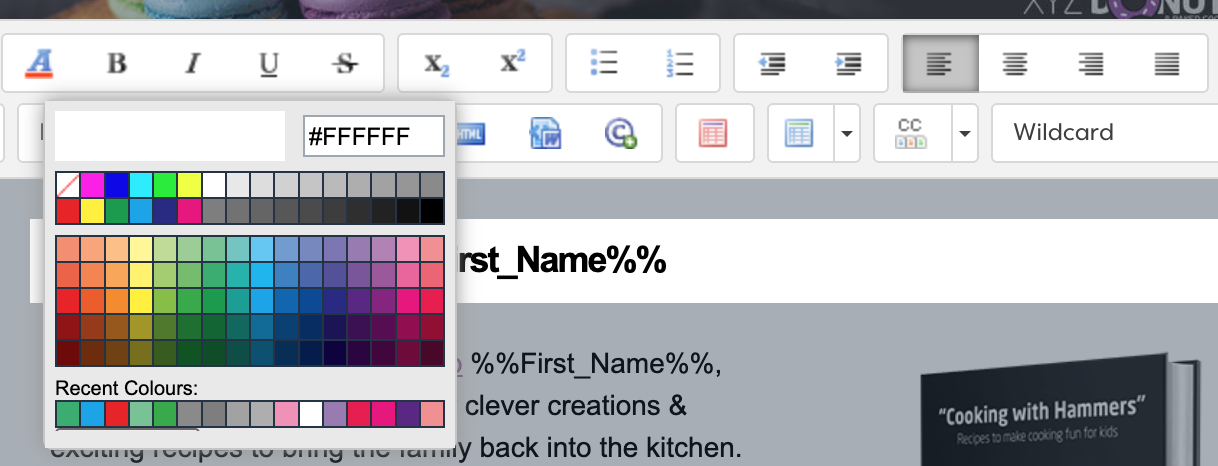Viewport: 1218px width, 466px height.
Task: Align text left
Action: (x=940, y=65)
